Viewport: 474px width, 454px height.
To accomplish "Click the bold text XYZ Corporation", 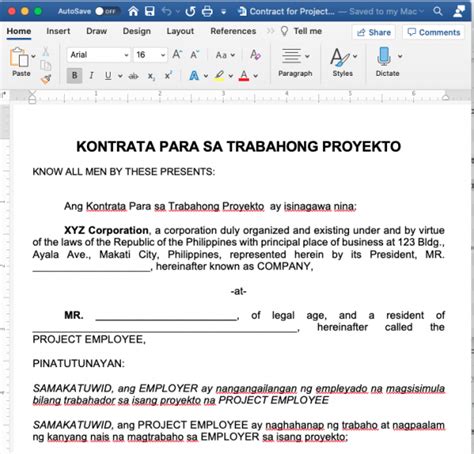I will point(106,230).
